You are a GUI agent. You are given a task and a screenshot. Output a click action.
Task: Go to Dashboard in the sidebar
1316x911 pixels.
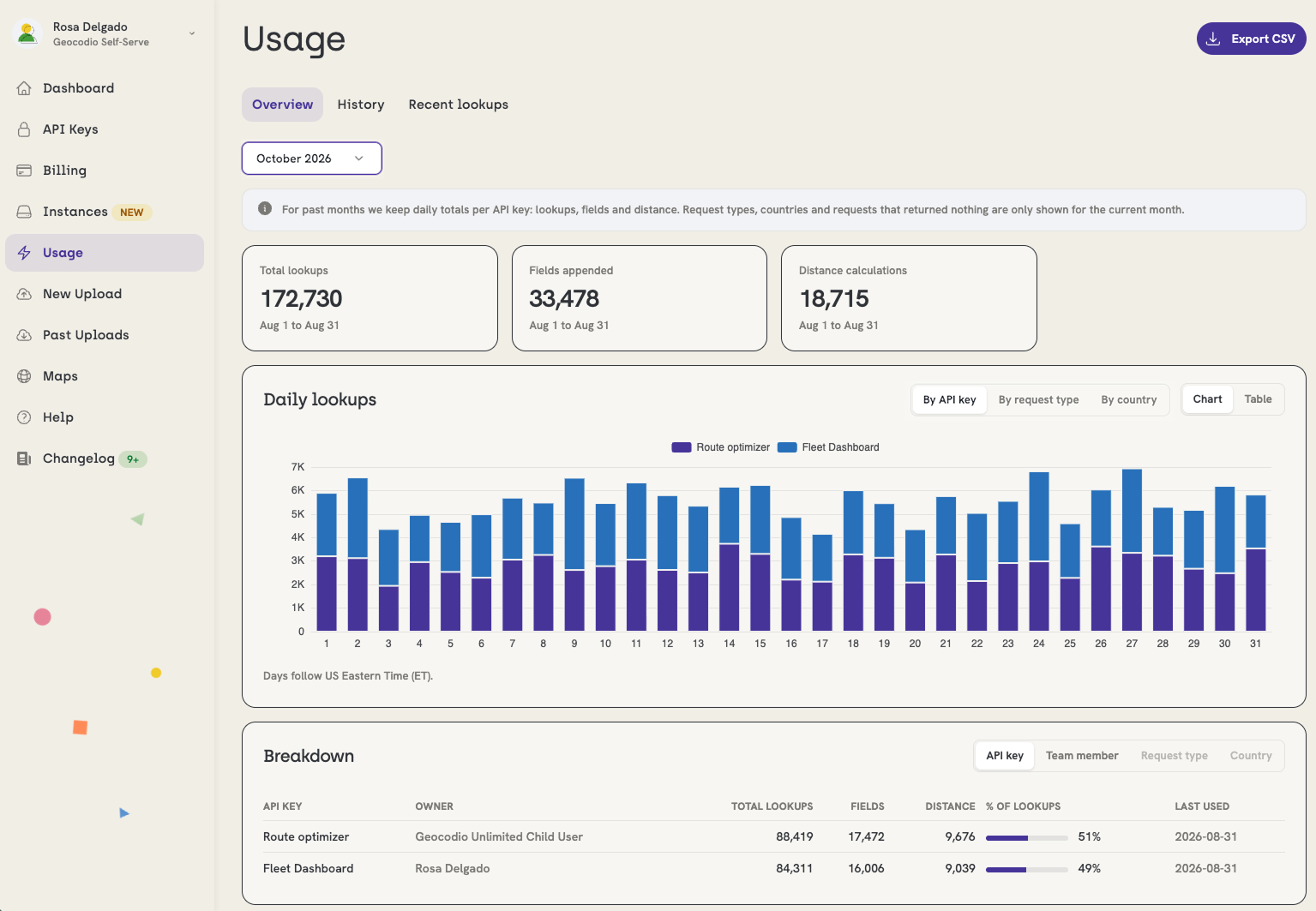pyautogui.click(x=105, y=88)
